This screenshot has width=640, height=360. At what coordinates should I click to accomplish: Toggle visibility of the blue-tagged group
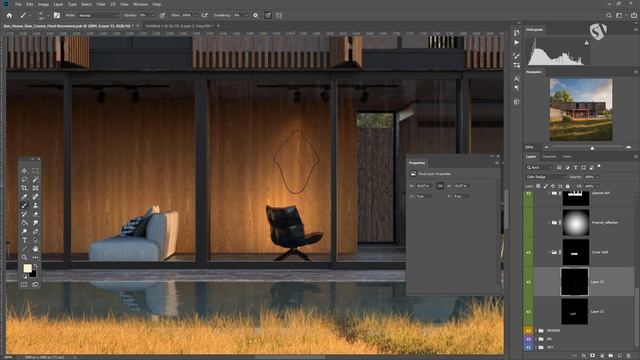point(529,347)
